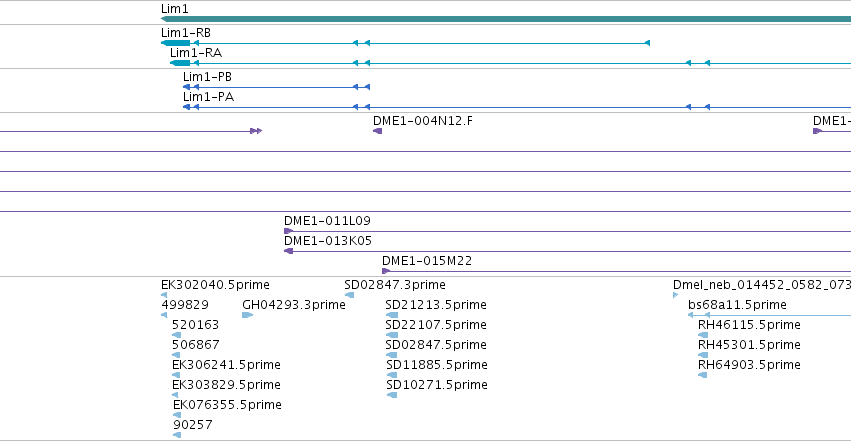Screen dimensions: 851x441
Task: Select the Lim1-RB transcript label
Action: (186, 33)
